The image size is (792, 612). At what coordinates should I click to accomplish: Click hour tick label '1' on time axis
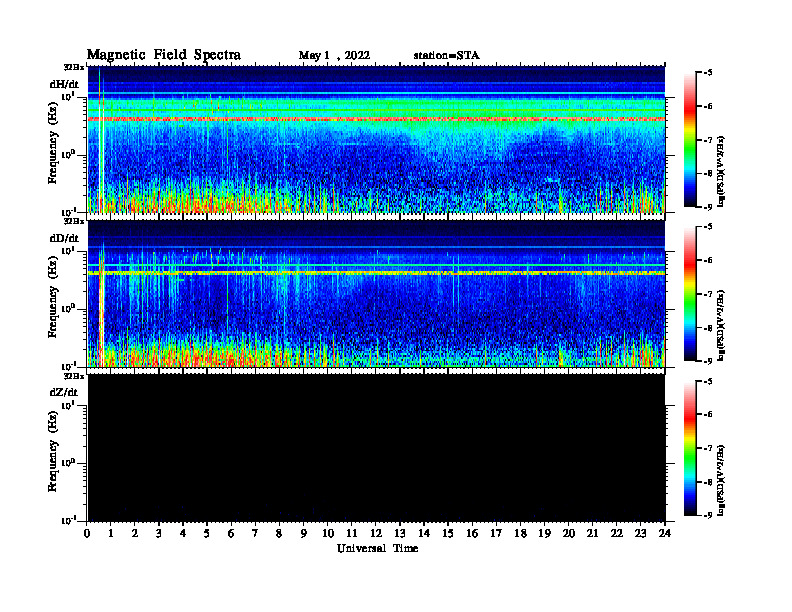[x=111, y=534]
